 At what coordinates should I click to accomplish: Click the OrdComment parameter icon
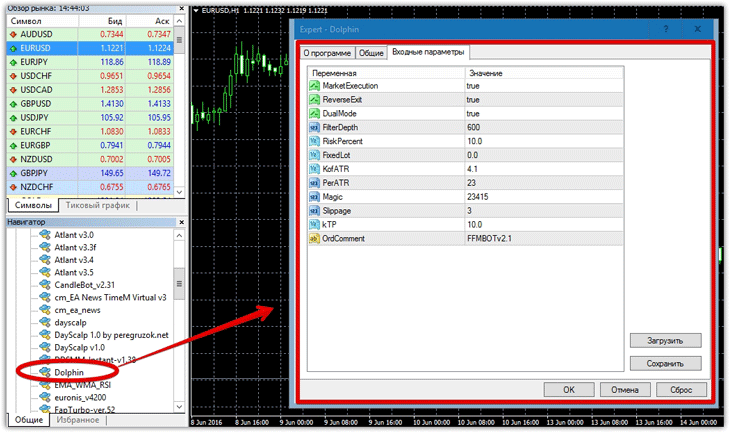click(x=314, y=238)
